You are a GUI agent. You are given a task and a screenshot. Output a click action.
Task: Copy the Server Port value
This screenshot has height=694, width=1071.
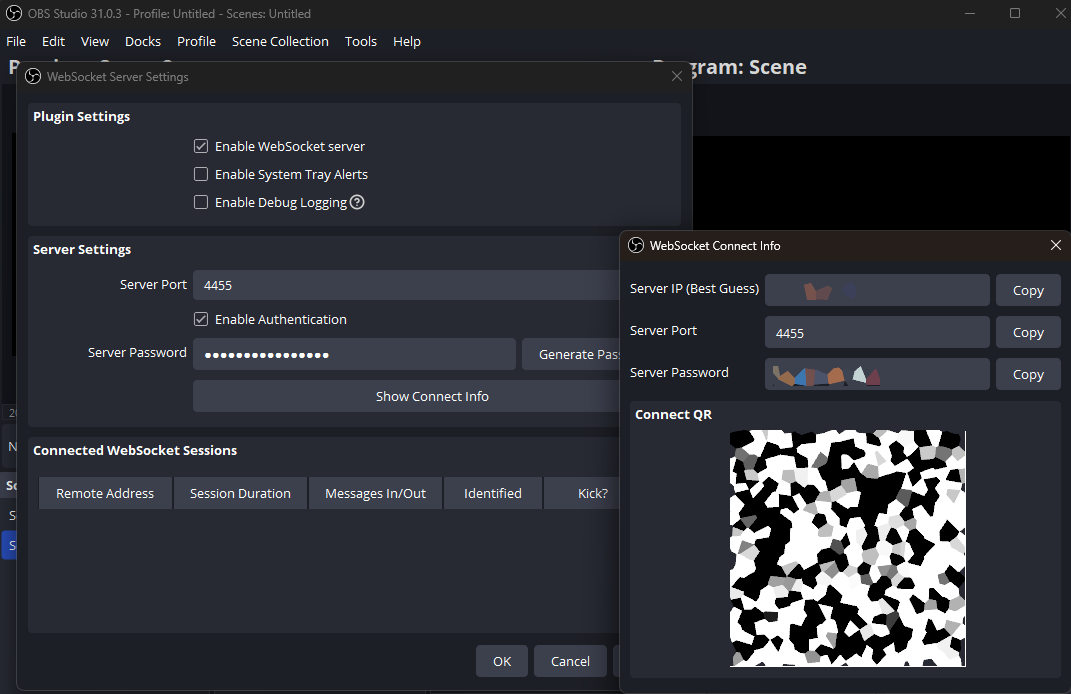[x=1028, y=333]
